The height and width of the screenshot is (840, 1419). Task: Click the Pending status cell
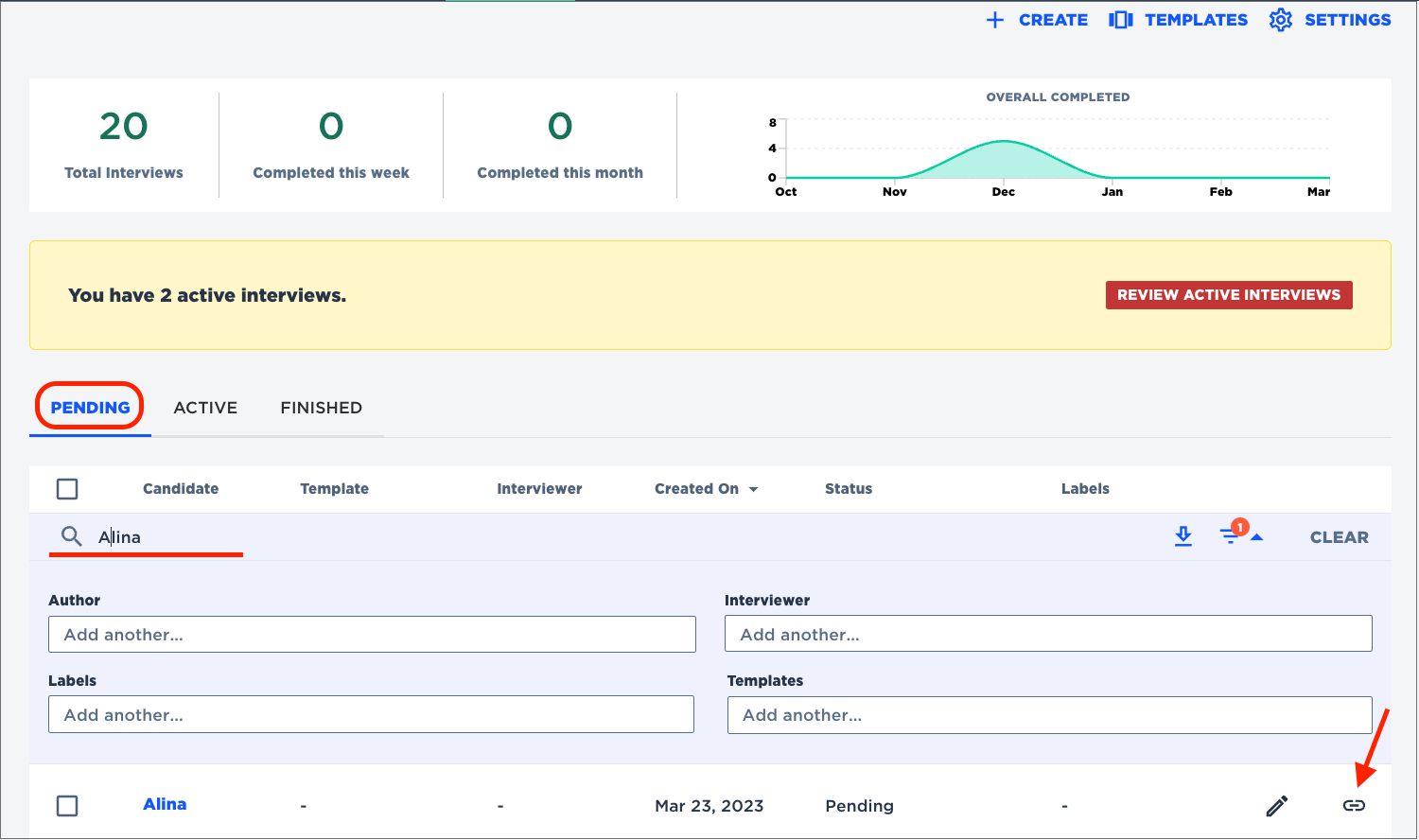(x=859, y=806)
